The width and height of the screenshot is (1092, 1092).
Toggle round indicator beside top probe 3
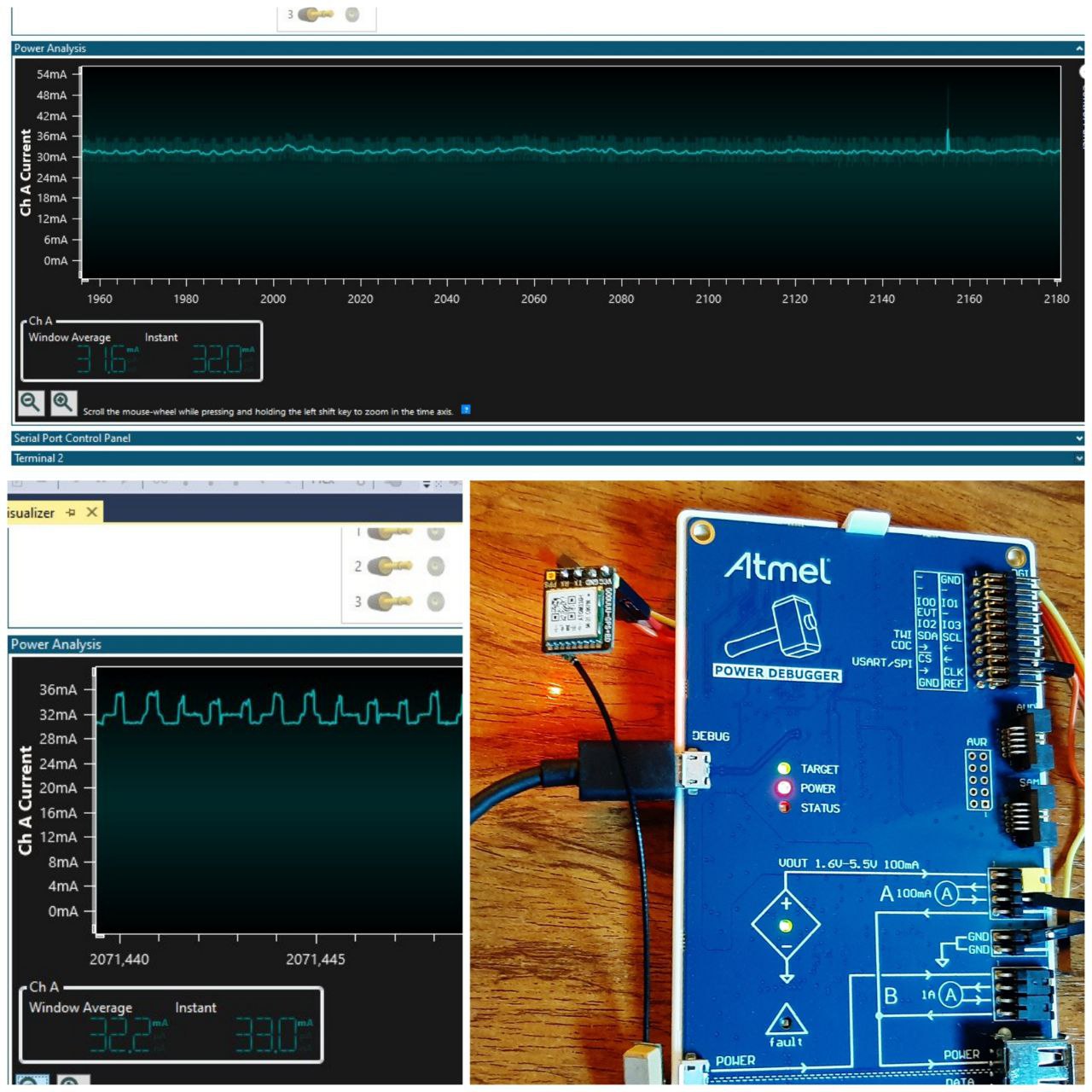coord(351,15)
